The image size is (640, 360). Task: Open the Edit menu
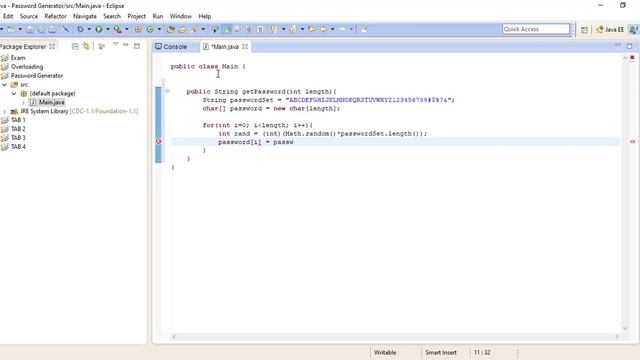(8, 16)
